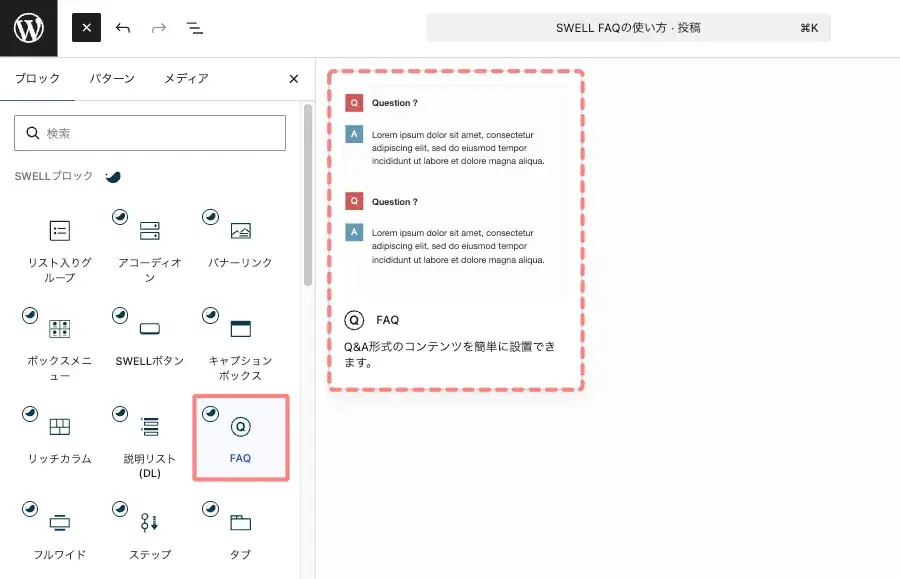Switch to the パターン tab
Viewport: 900px width, 579px height.
tap(112, 79)
